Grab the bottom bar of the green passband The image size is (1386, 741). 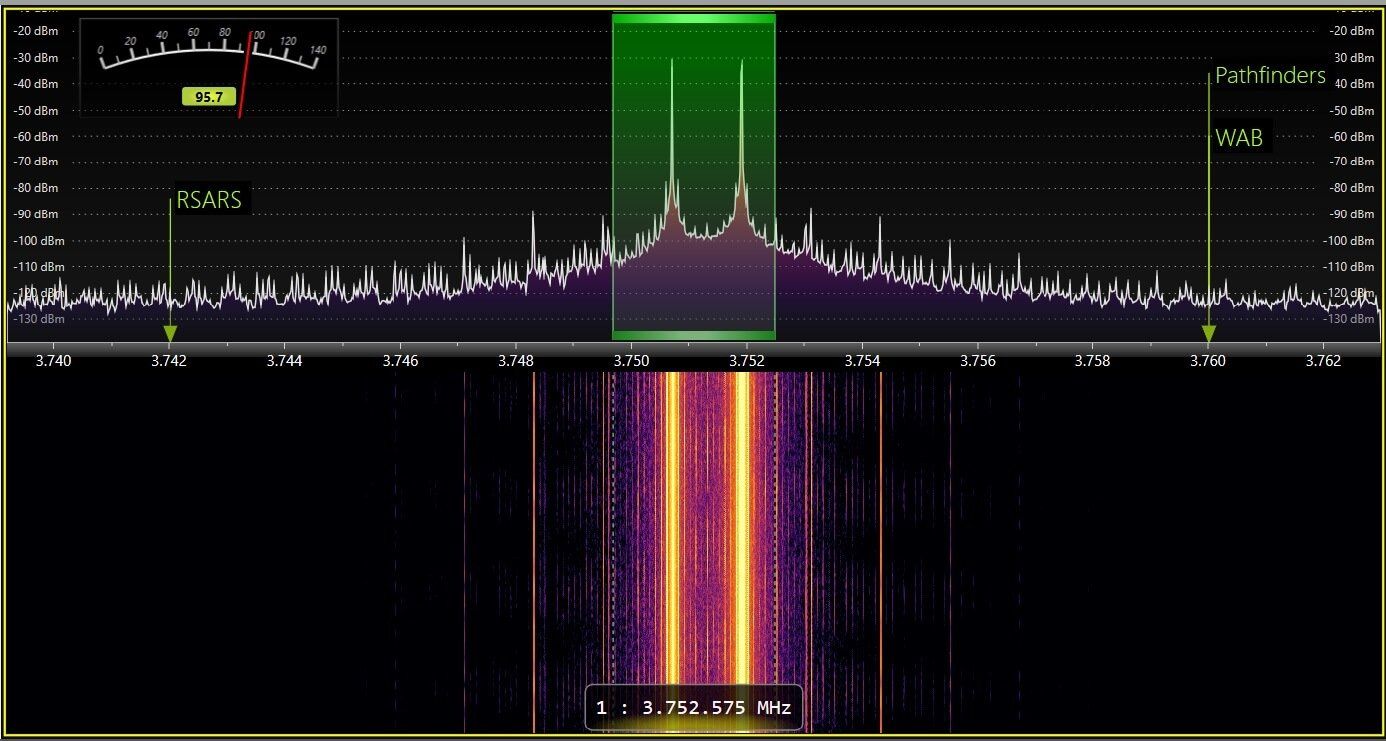click(694, 335)
